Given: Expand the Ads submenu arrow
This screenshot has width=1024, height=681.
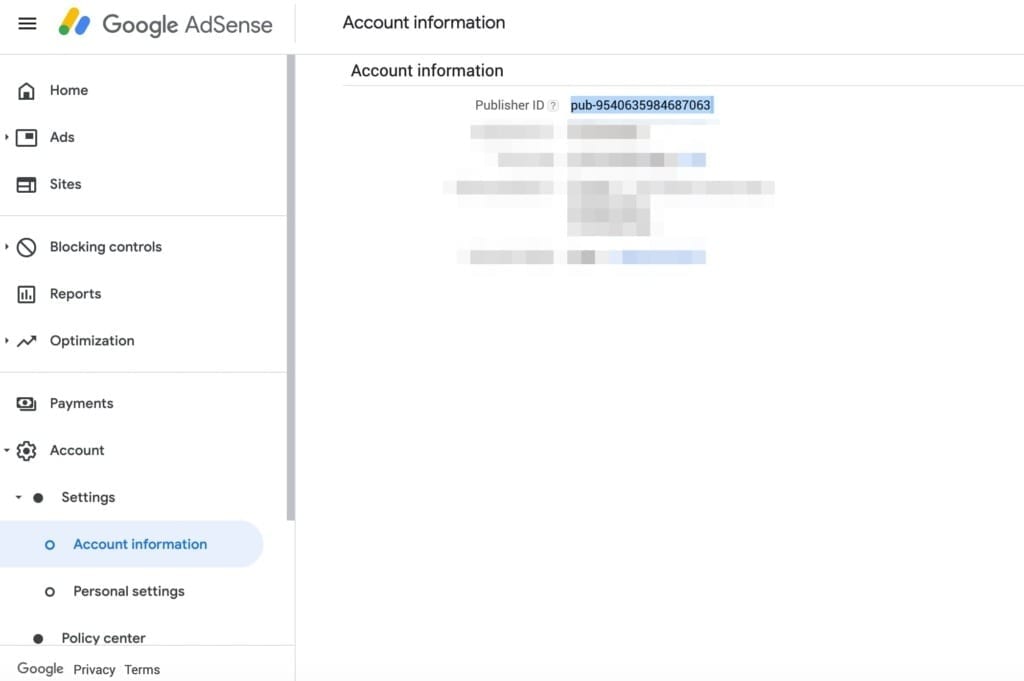Looking at the screenshot, I should tap(7, 137).
